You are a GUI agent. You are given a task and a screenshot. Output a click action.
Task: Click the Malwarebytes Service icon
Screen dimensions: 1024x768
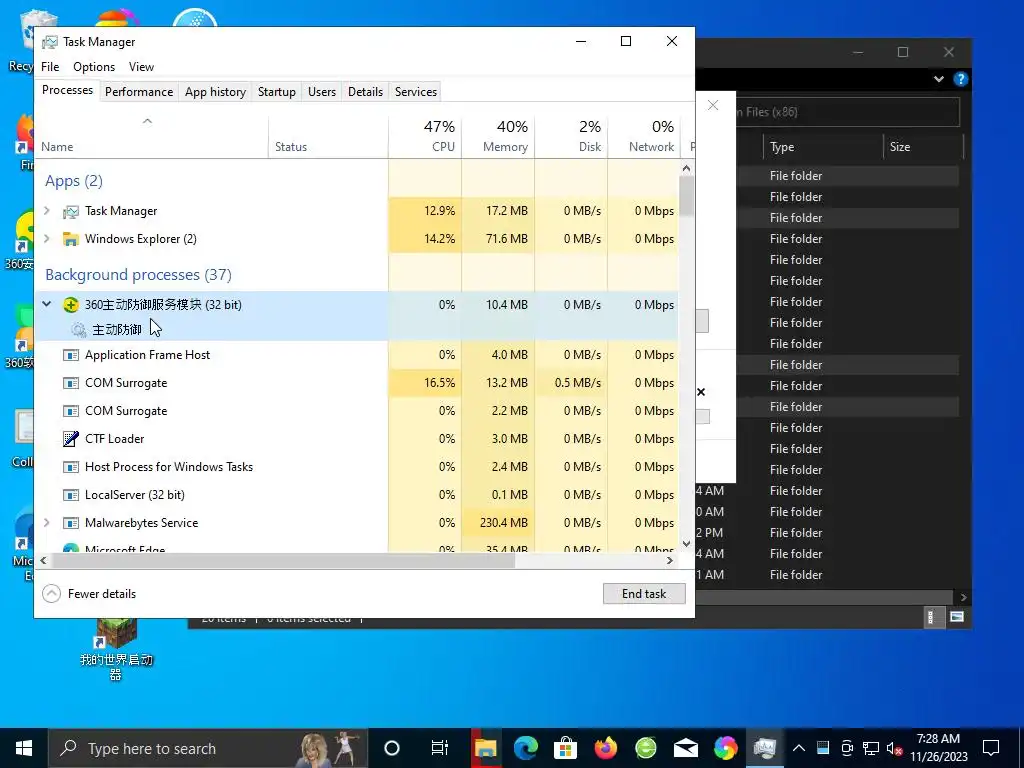(71, 523)
